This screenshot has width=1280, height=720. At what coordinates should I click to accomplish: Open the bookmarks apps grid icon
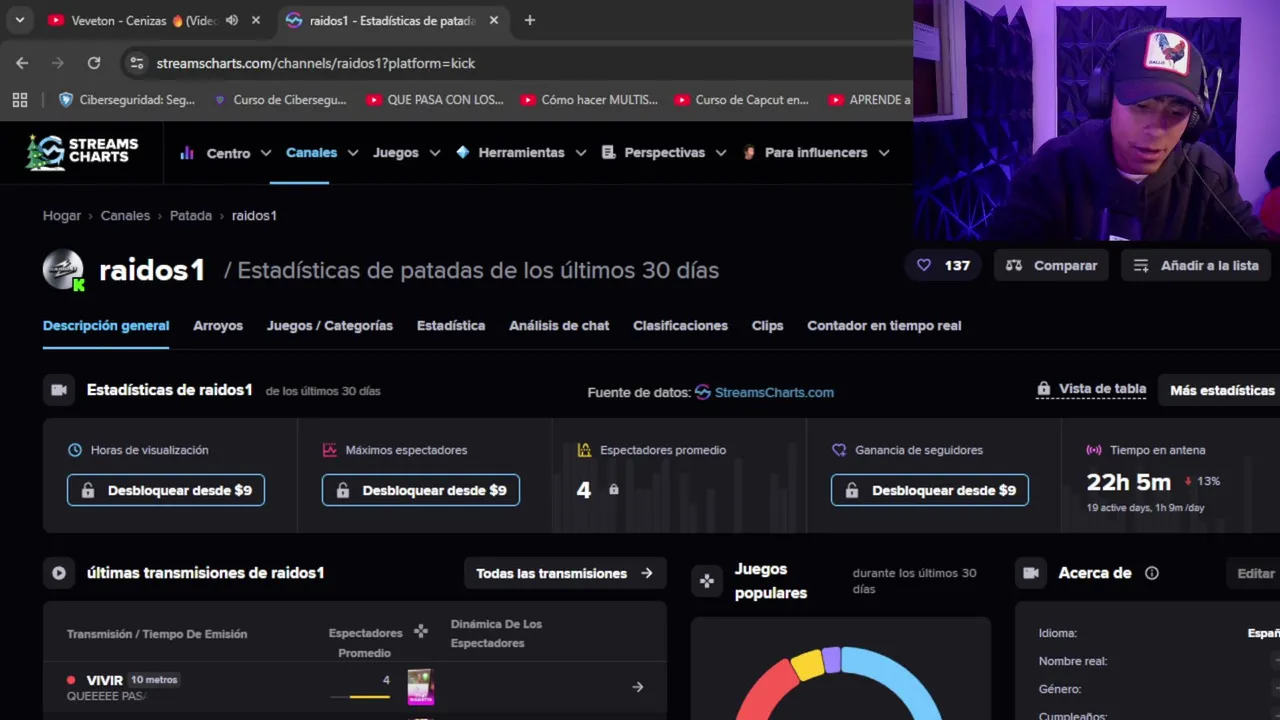tap(20, 100)
